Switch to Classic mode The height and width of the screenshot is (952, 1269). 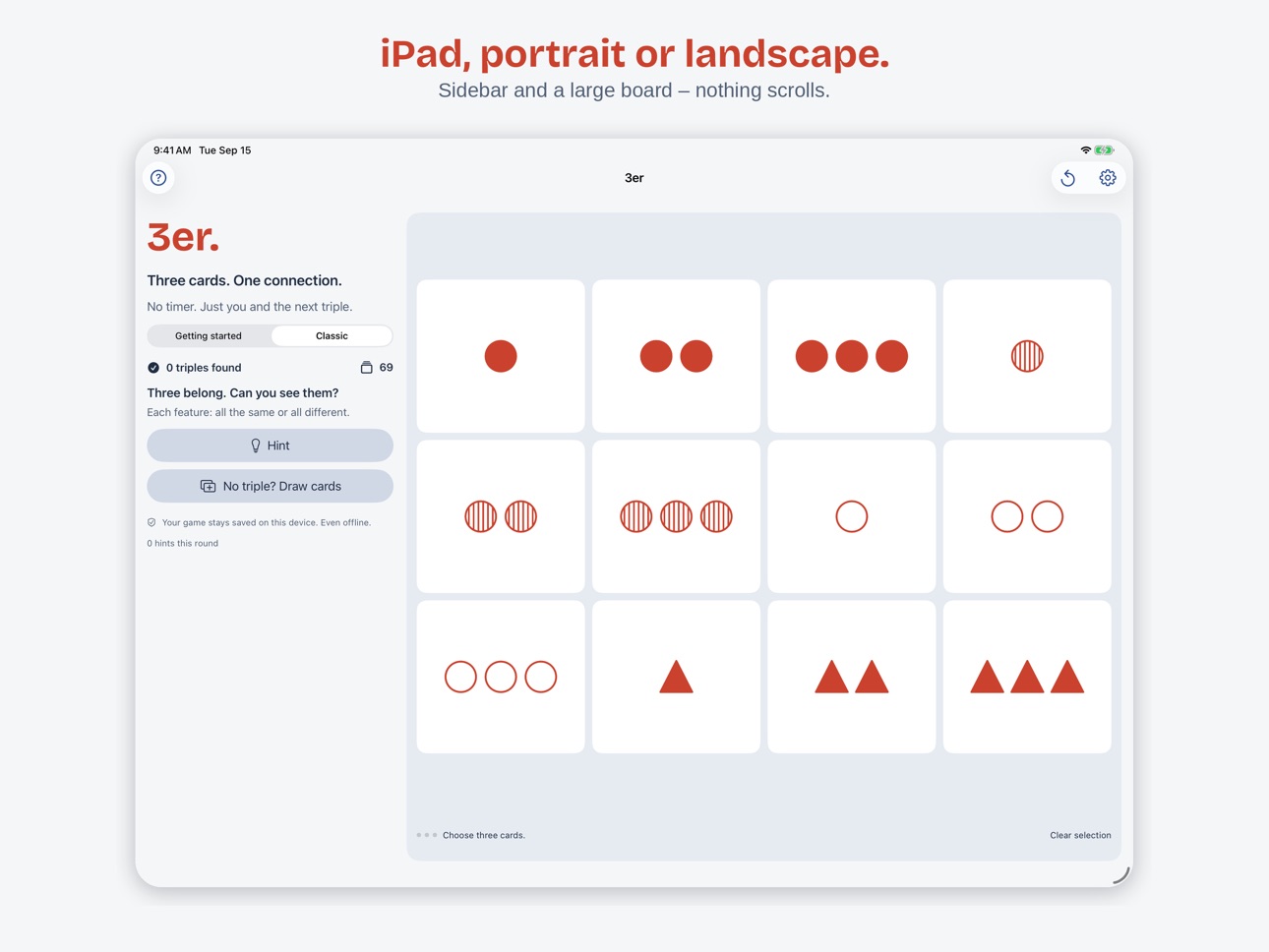coord(332,335)
